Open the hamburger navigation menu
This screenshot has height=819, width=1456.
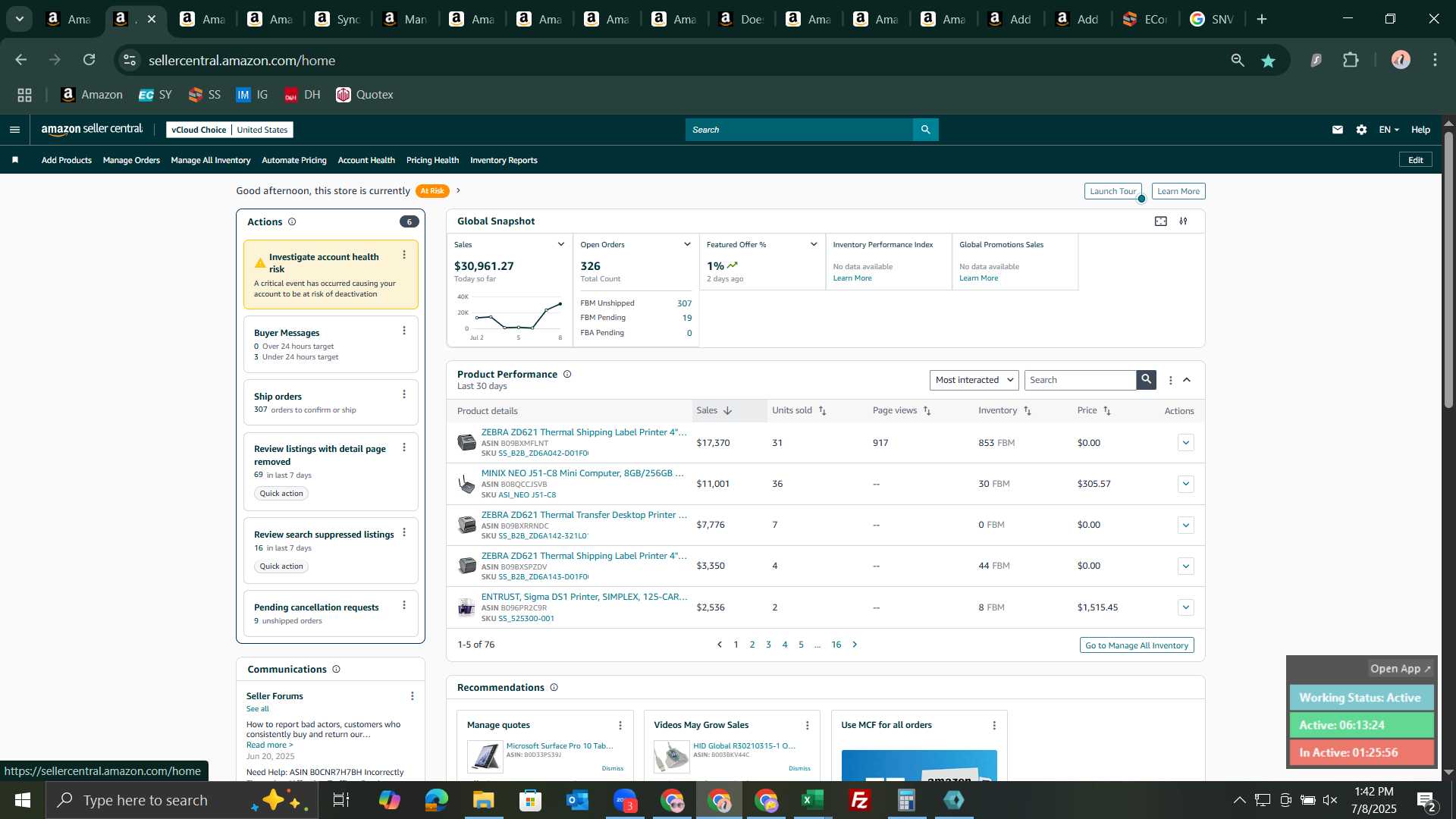tap(14, 130)
